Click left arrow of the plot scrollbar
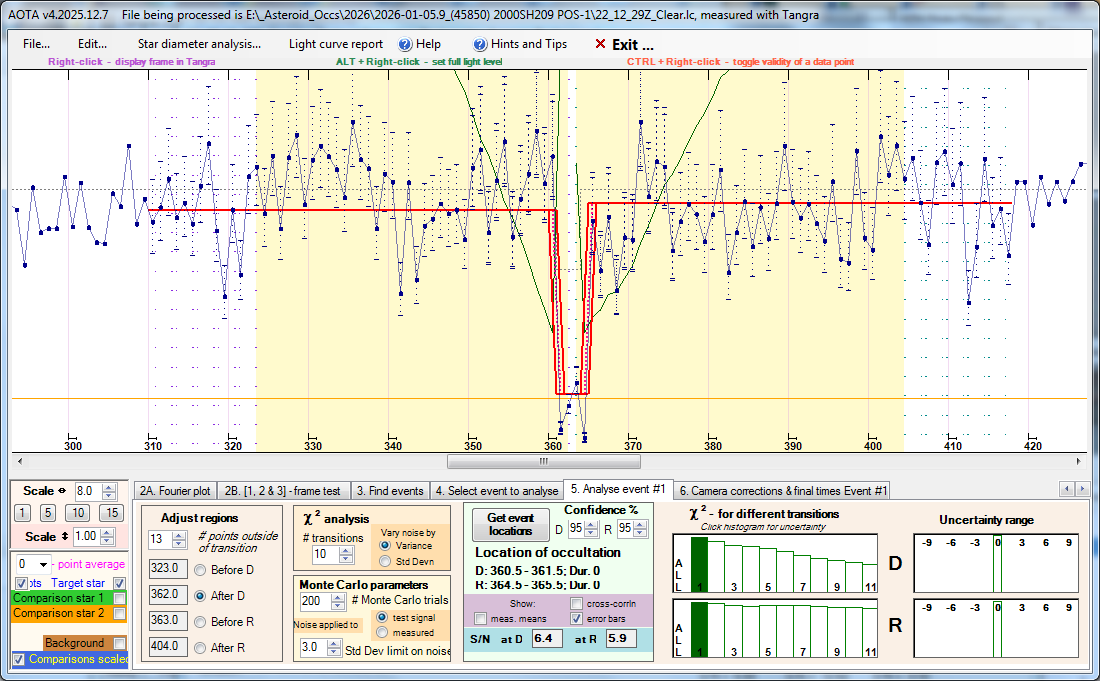 tap(19, 461)
